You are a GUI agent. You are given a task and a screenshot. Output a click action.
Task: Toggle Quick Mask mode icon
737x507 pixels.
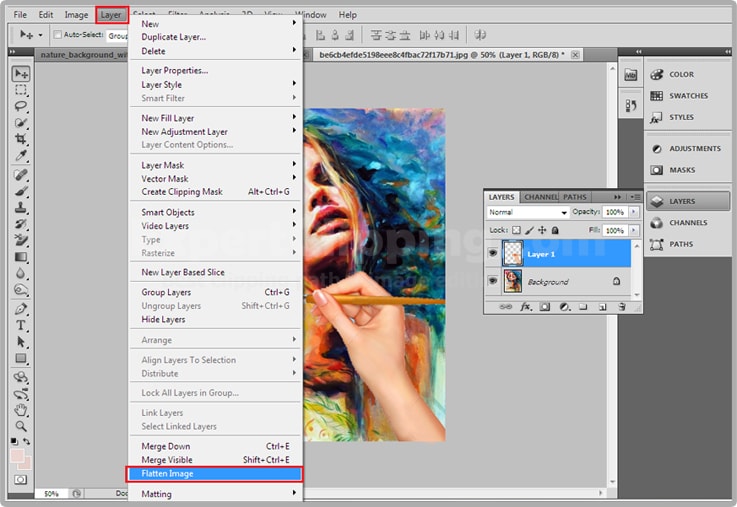click(20, 480)
